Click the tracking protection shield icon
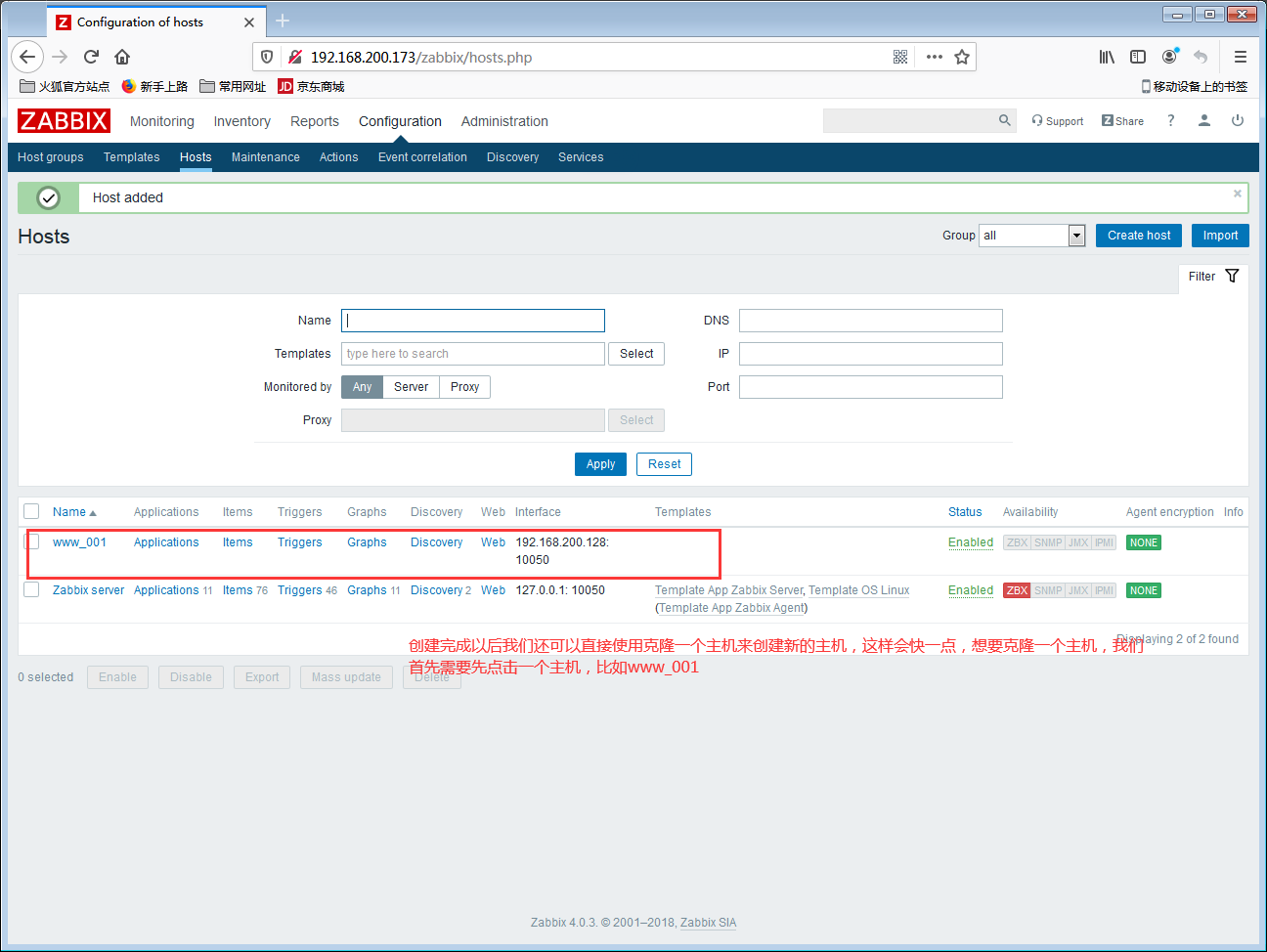1267x952 pixels. [267, 57]
